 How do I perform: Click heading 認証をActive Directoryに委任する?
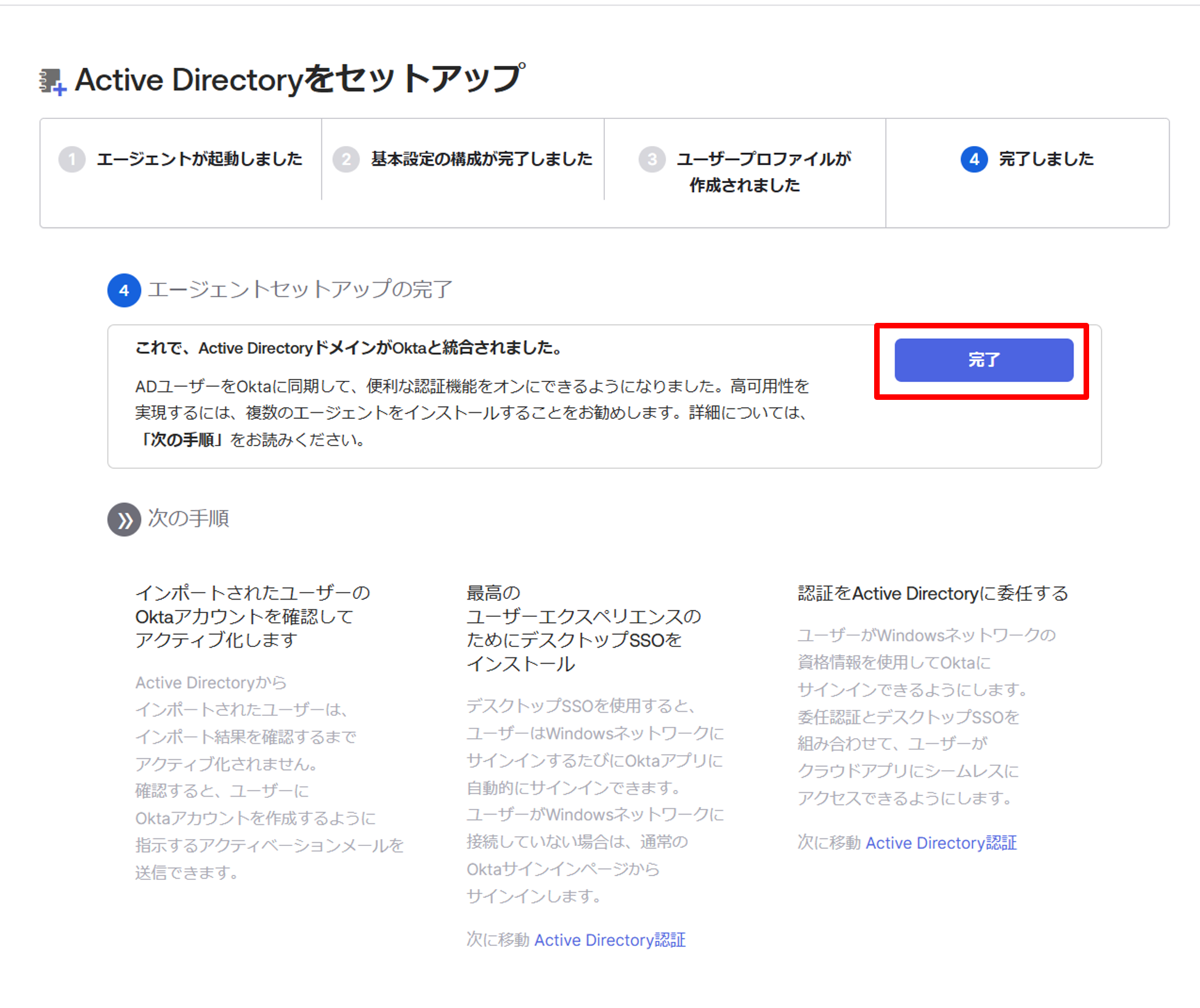(933, 593)
